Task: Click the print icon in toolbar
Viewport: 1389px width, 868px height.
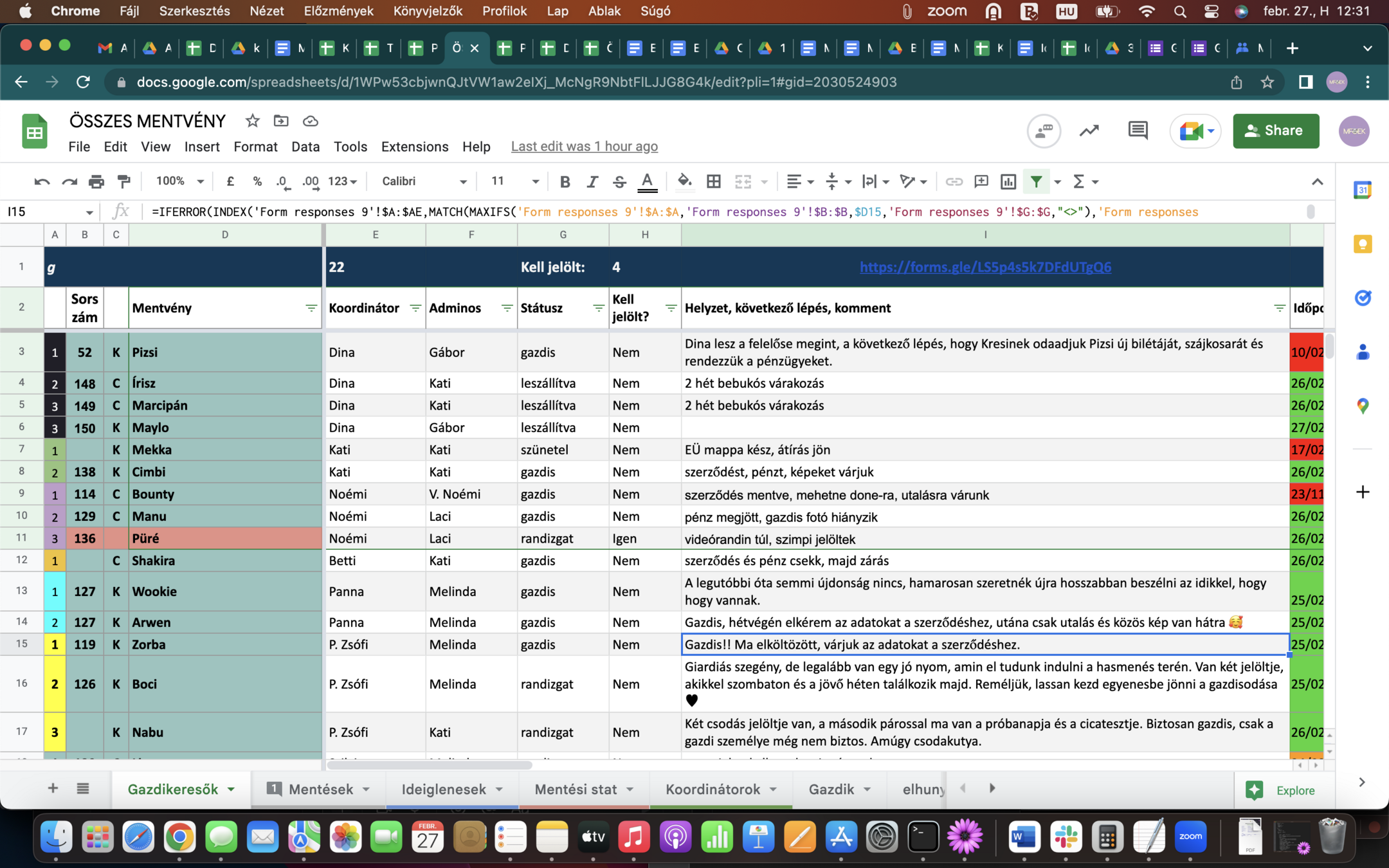Action: [x=96, y=182]
